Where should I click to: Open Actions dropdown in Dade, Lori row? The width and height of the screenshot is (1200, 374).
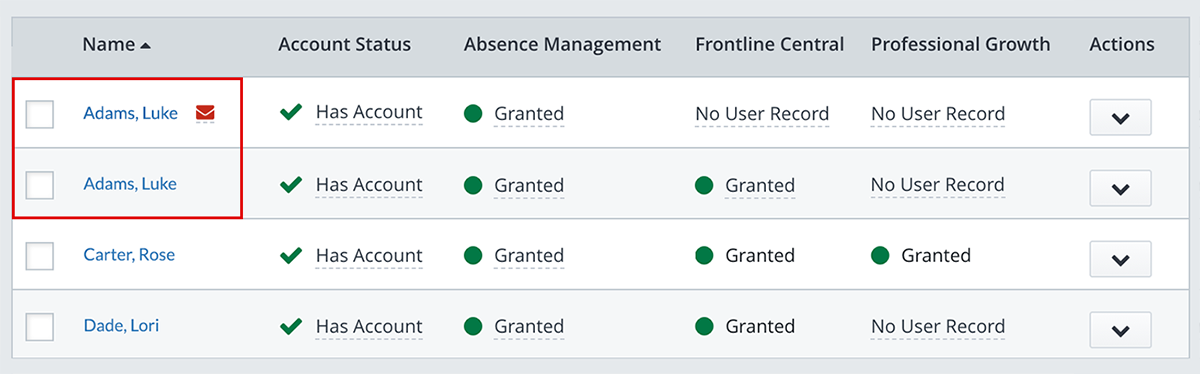click(x=1120, y=330)
